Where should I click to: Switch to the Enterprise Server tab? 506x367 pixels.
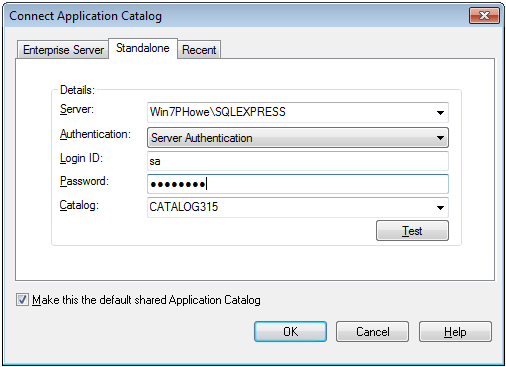click(63, 50)
